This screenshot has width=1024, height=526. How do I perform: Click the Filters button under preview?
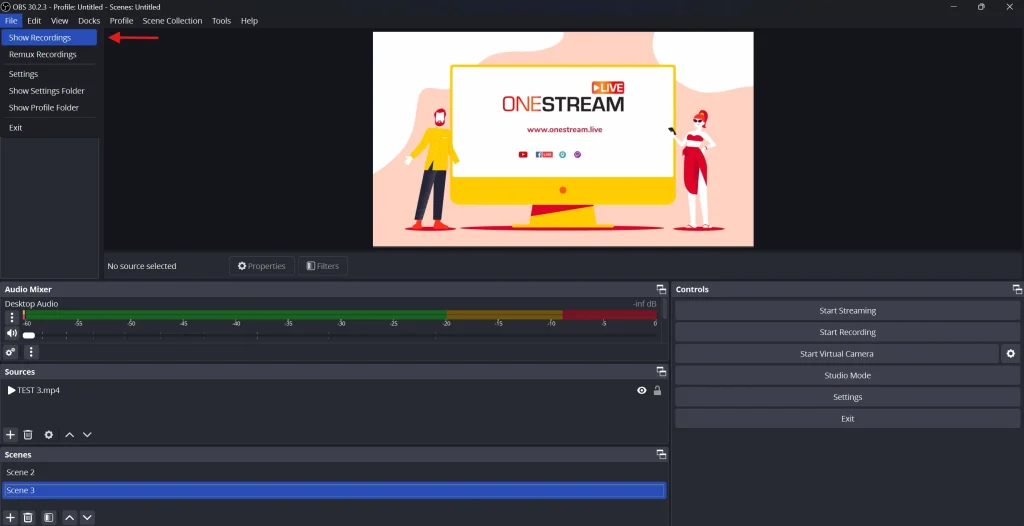pyautogui.click(x=323, y=266)
